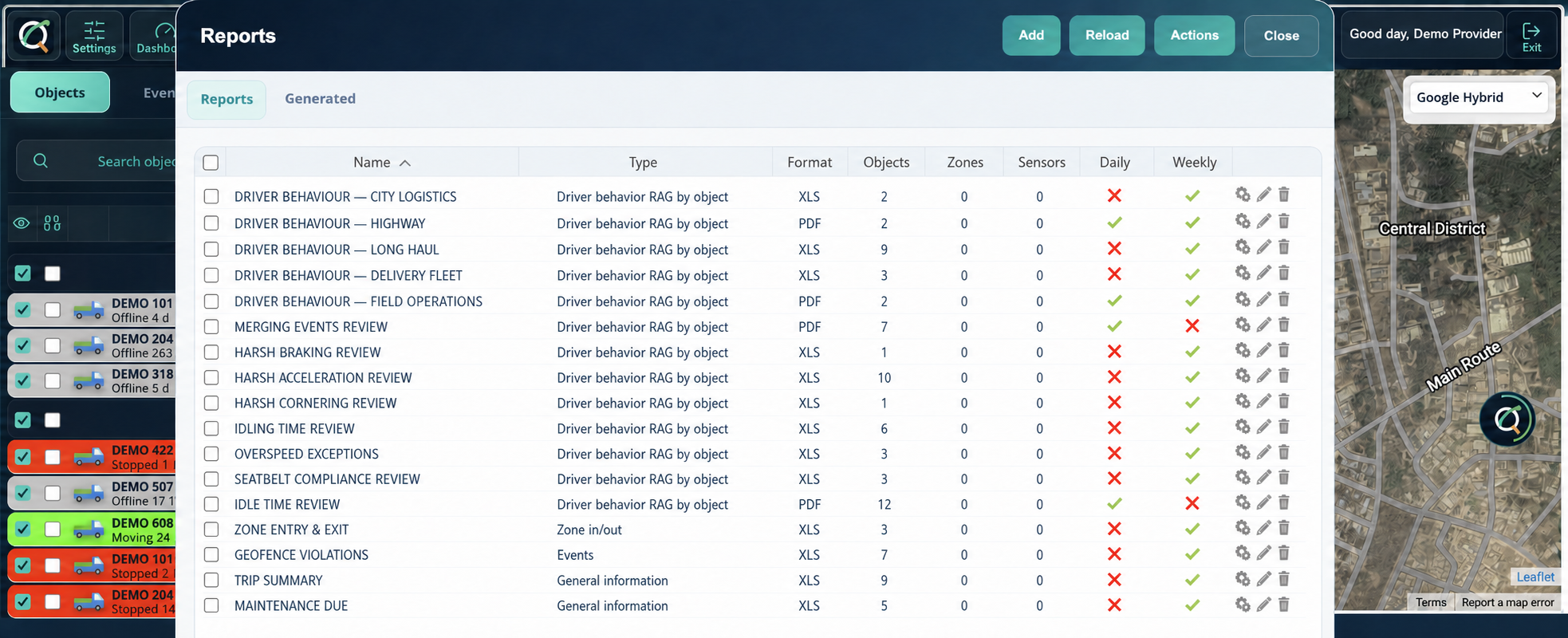
Task: Delete the DRIVER BEHAVIOUR — LONG HAUL report
Action: pyautogui.click(x=1284, y=247)
